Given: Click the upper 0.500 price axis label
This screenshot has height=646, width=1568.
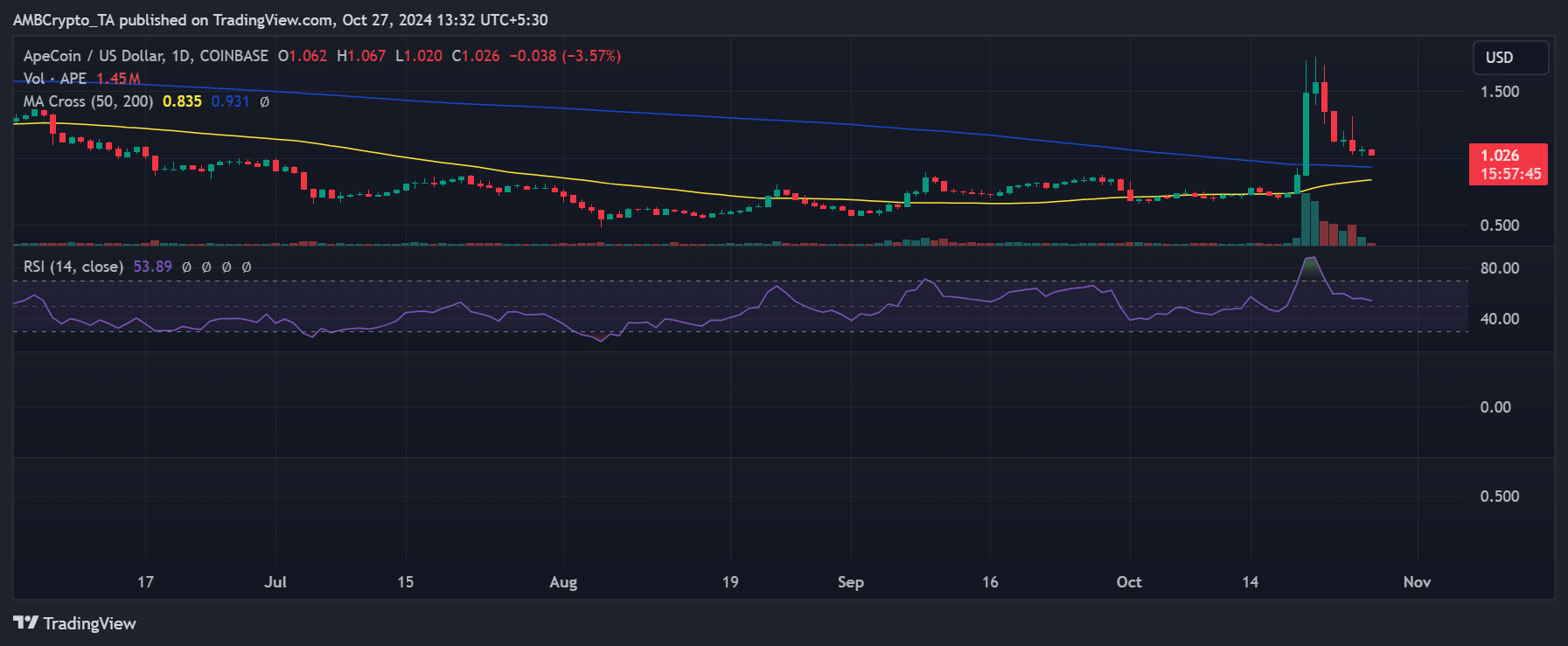Looking at the screenshot, I should (x=1500, y=226).
